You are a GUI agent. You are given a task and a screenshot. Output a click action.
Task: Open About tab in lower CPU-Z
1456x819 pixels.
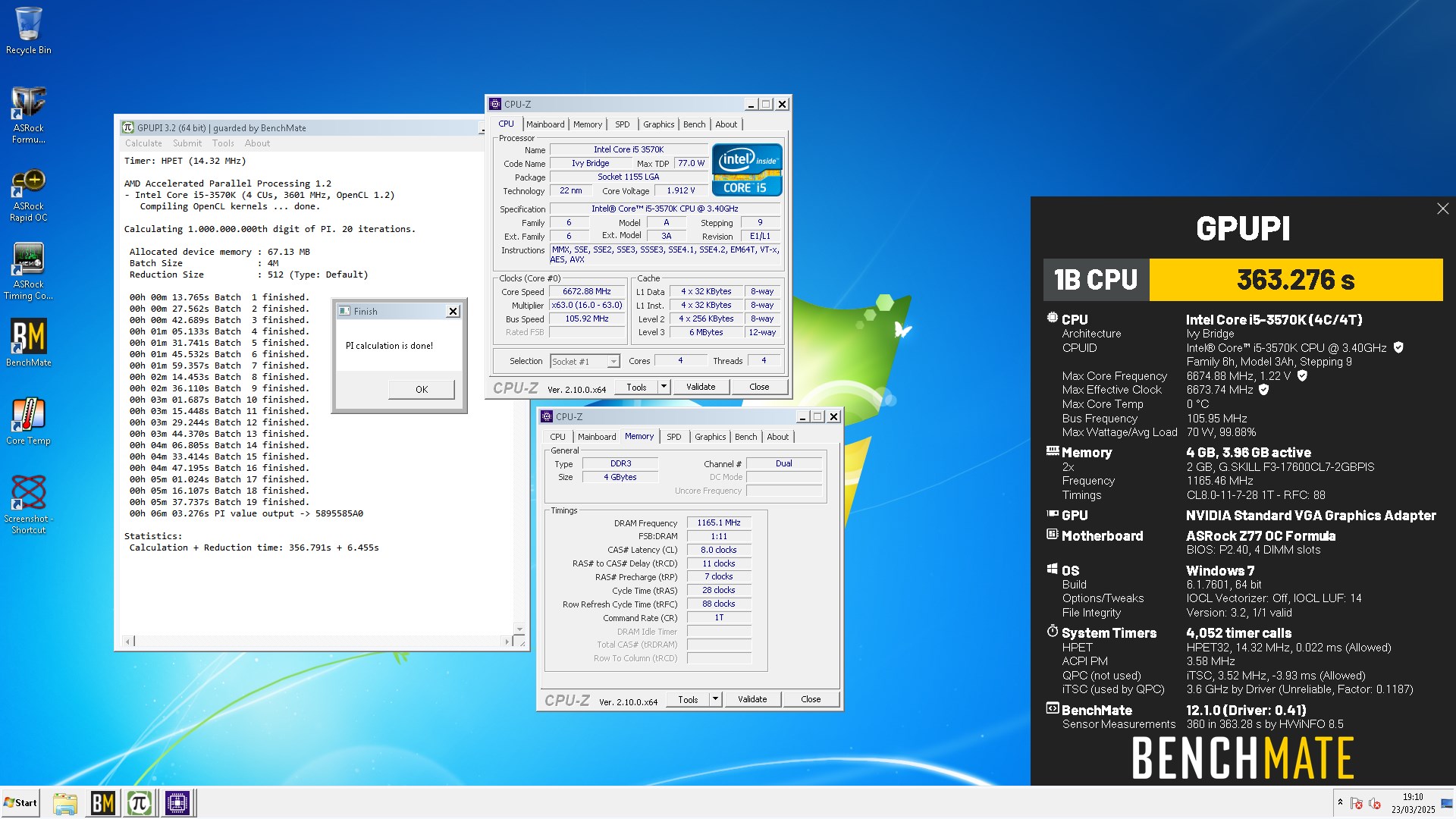point(777,437)
